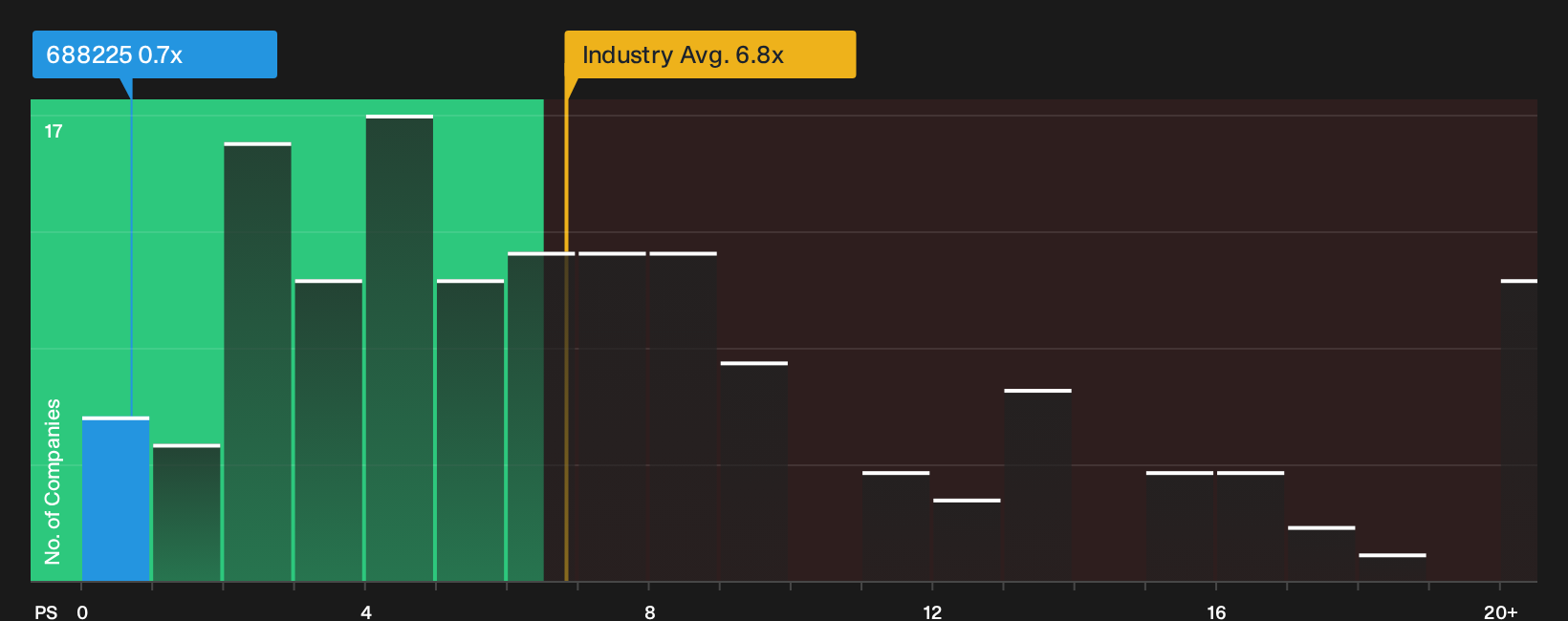Viewport: 1568px width, 621px height.
Task: Click the x-axis label '12'
Action: pos(932,612)
